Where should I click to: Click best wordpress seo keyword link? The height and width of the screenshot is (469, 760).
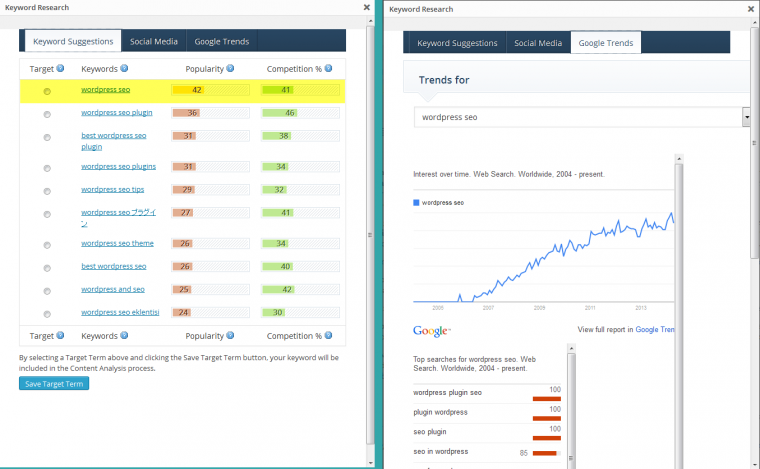pos(113,266)
